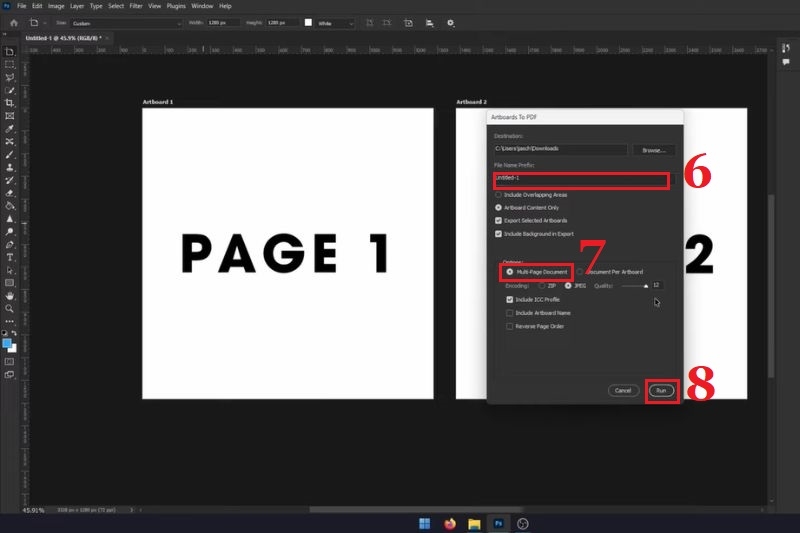The height and width of the screenshot is (533, 800).
Task: Open Windows Start button on taskbar
Action: pyautogui.click(x=424, y=523)
